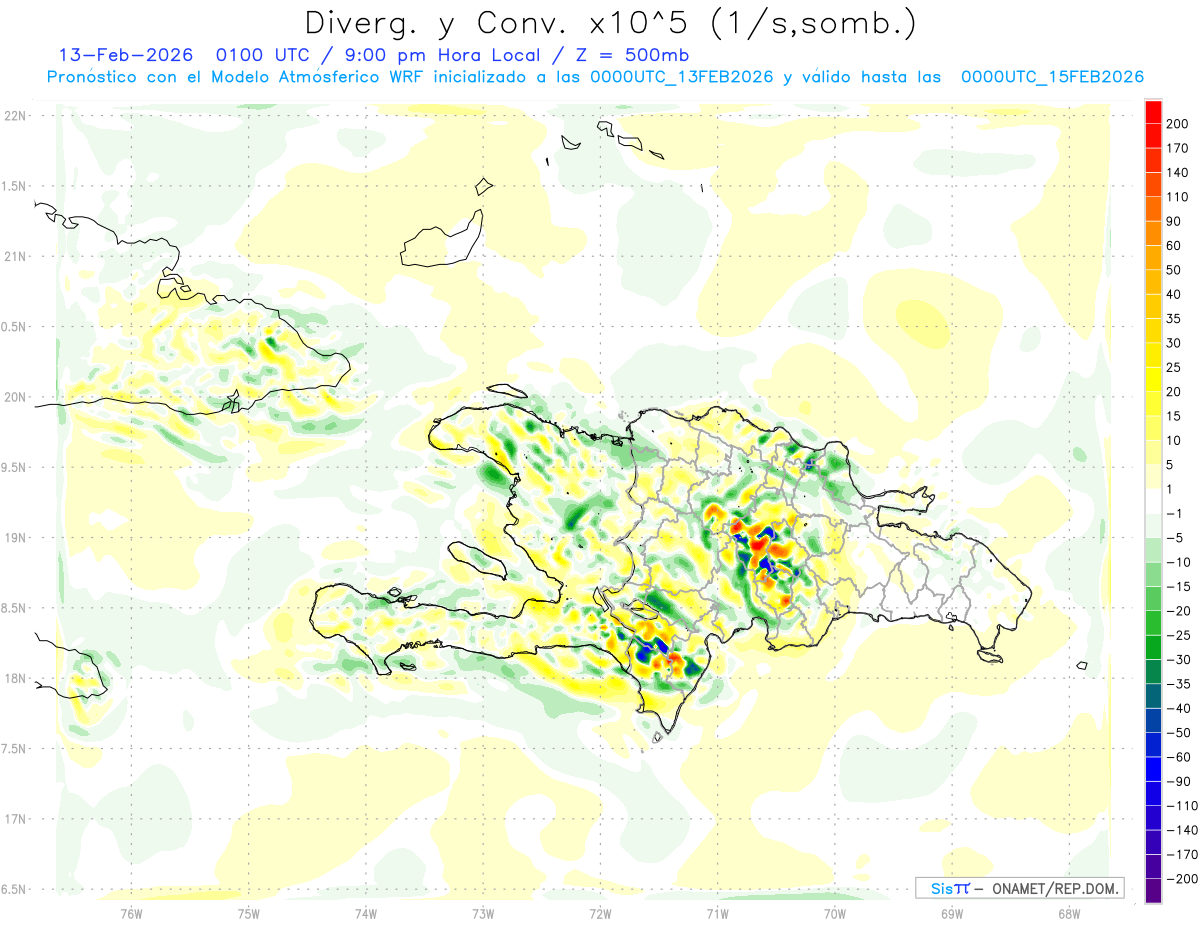Click the -30 color bar label

pyautogui.click(x=1178, y=659)
